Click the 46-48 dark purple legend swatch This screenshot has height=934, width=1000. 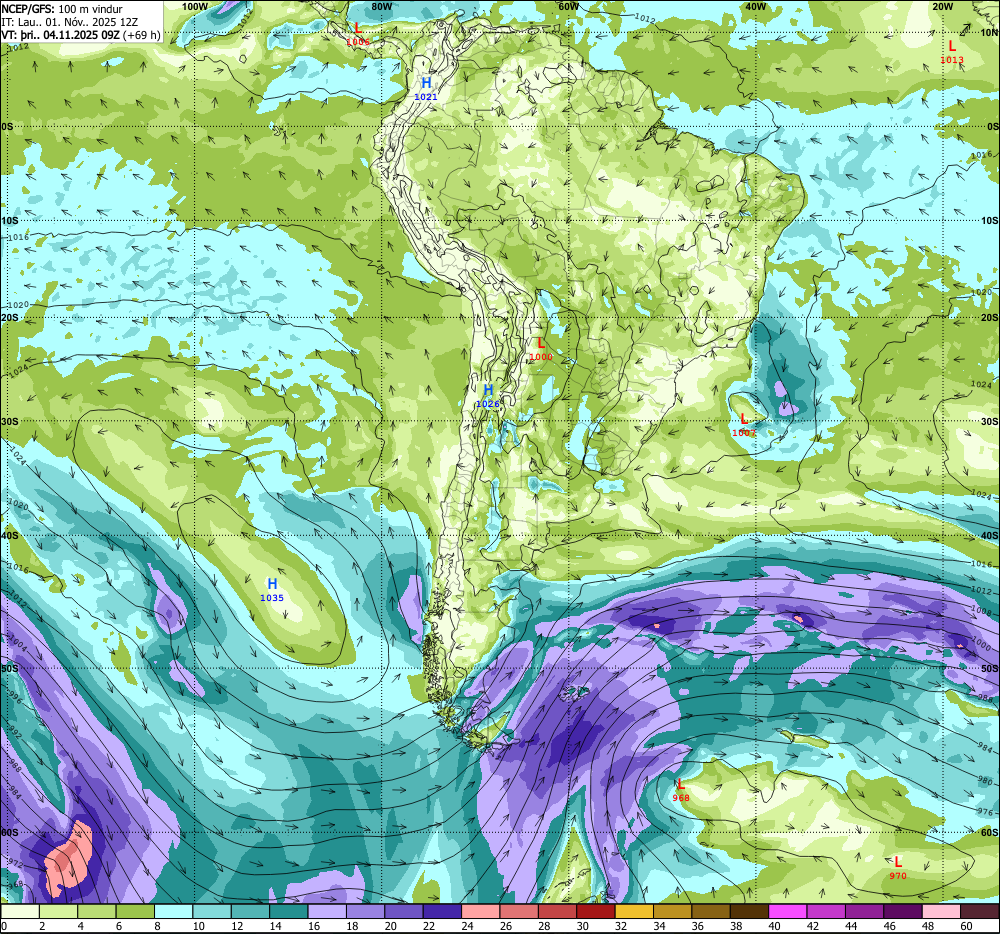tap(902, 911)
